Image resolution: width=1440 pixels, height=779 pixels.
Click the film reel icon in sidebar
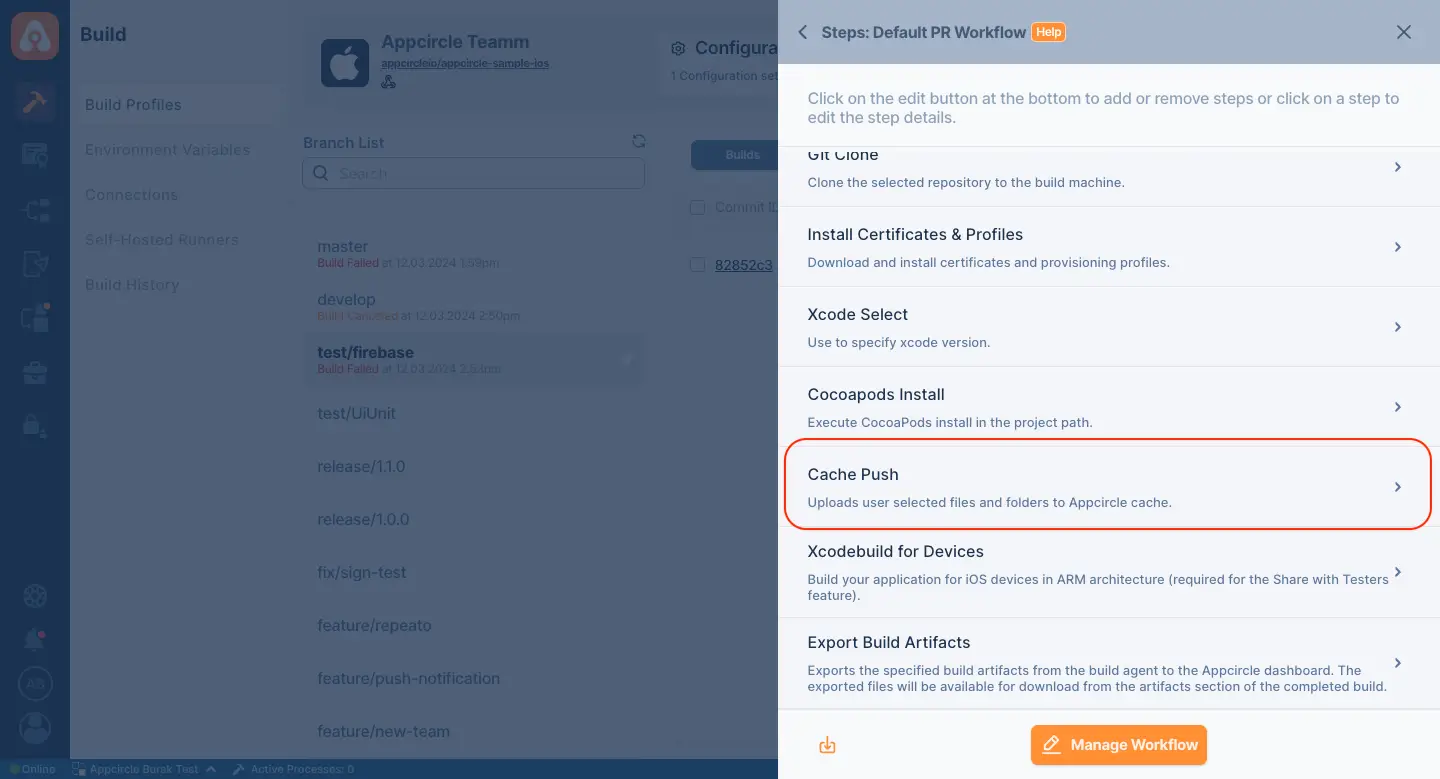pyautogui.click(x=35, y=597)
